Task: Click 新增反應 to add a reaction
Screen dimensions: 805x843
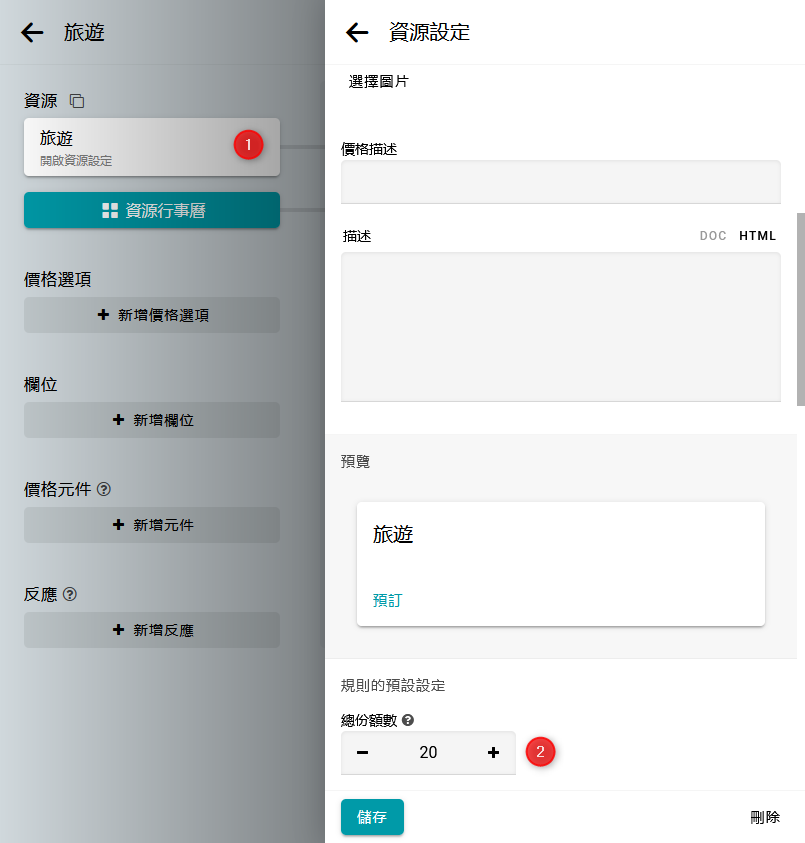Action: (152, 630)
